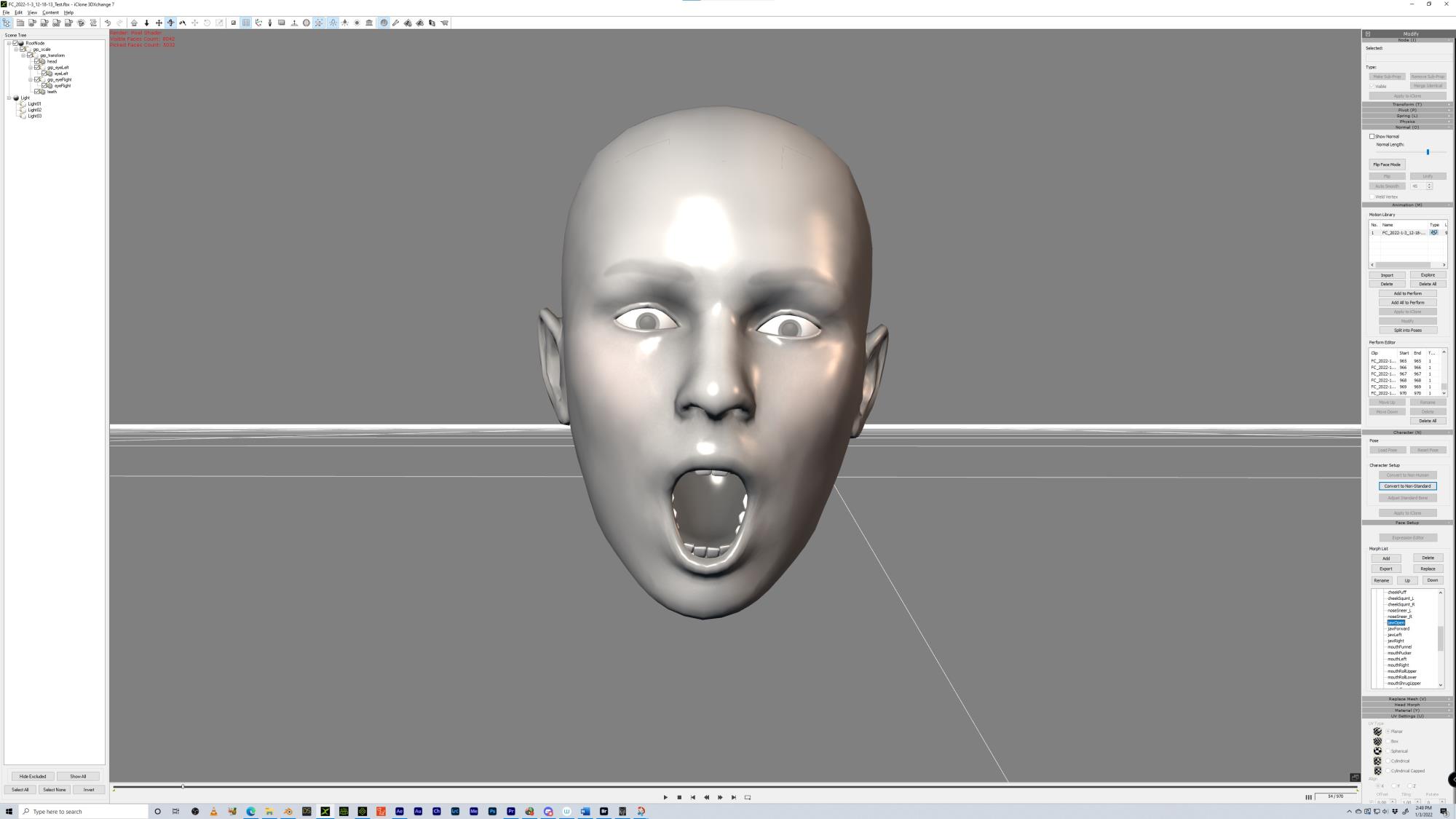This screenshot has height=819, width=1456.
Task: Expand the Pivot (P) section
Action: pyautogui.click(x=1407, y=110)
